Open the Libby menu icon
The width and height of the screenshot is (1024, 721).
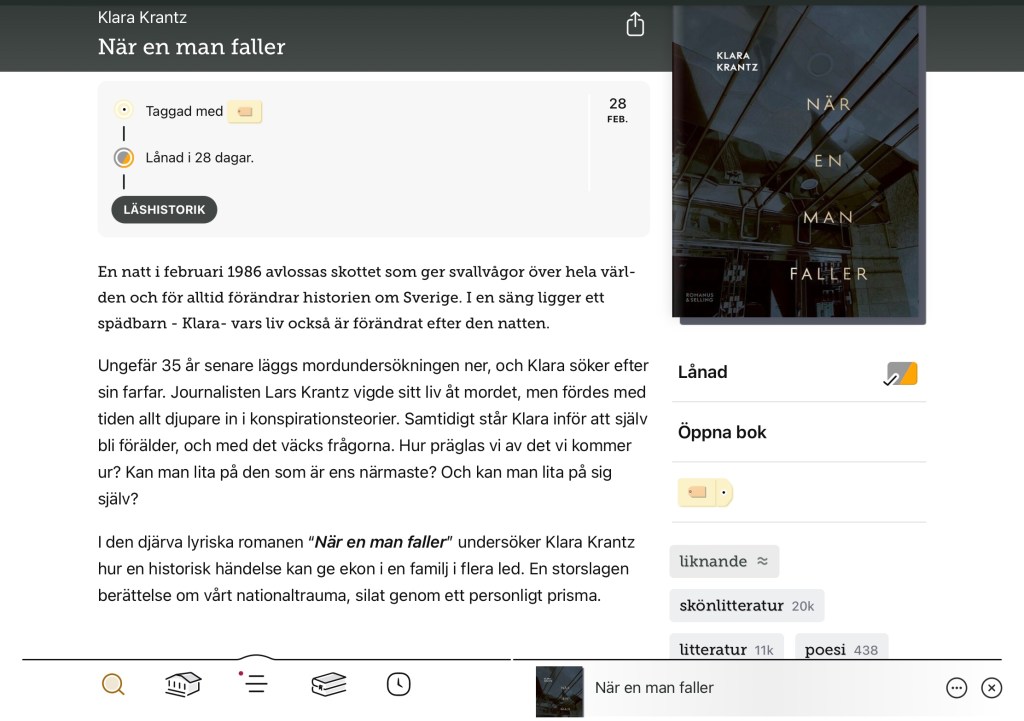click(x=256, y=684)
